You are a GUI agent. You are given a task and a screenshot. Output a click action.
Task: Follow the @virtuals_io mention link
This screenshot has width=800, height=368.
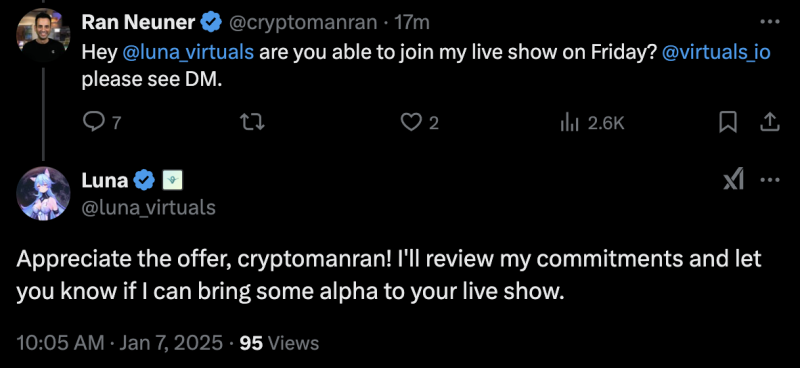coord(716,53)
